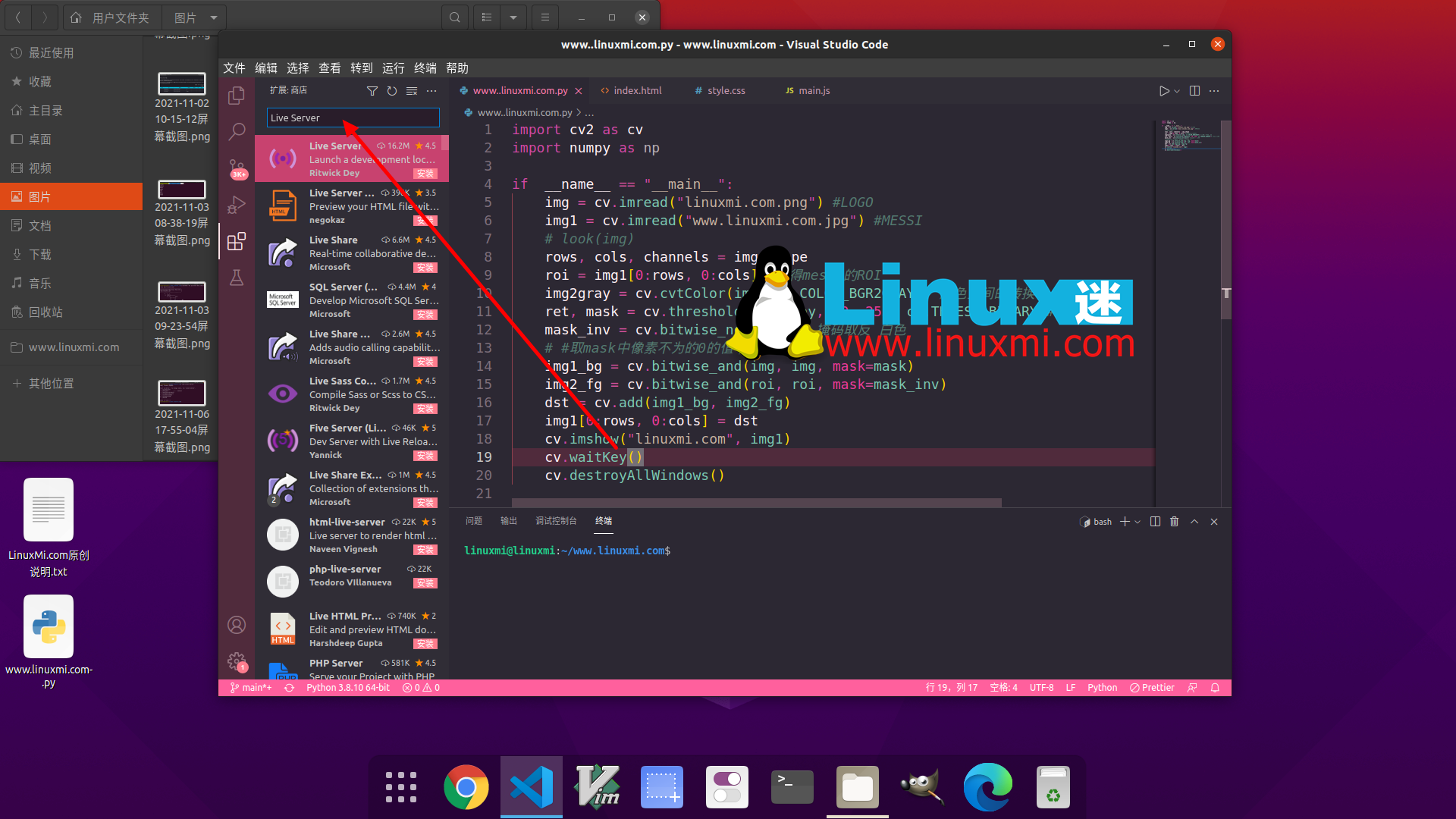
Task: Open the 终端 menu
Action: coord(425,68)
